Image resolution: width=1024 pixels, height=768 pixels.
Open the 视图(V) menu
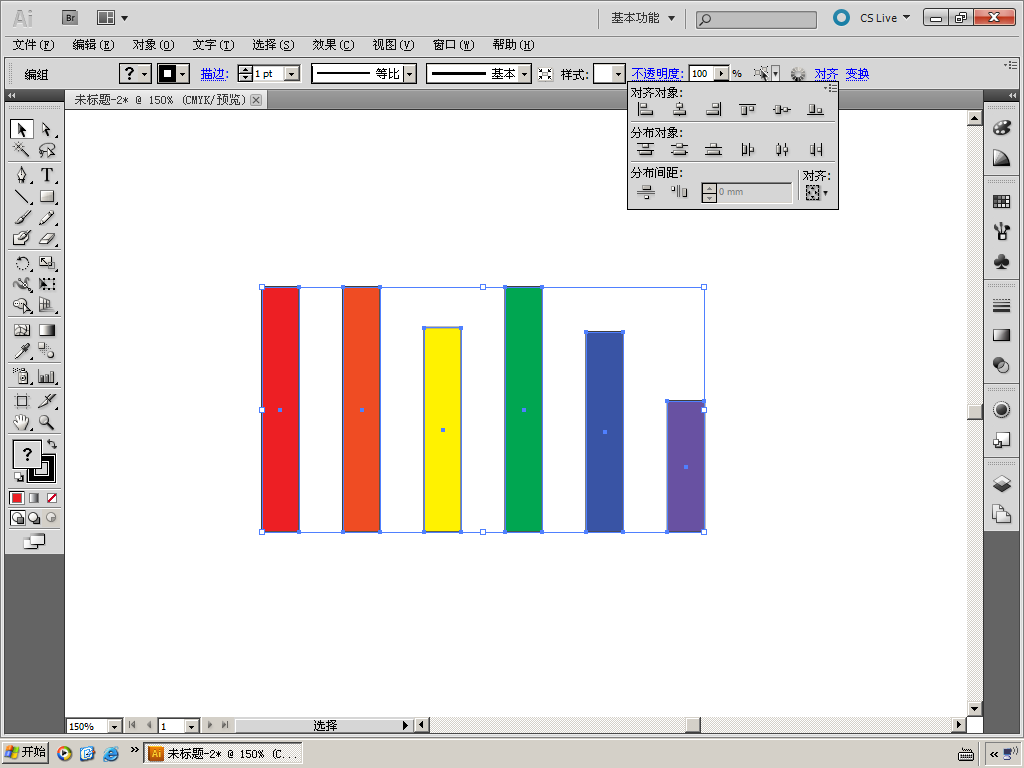393,44
